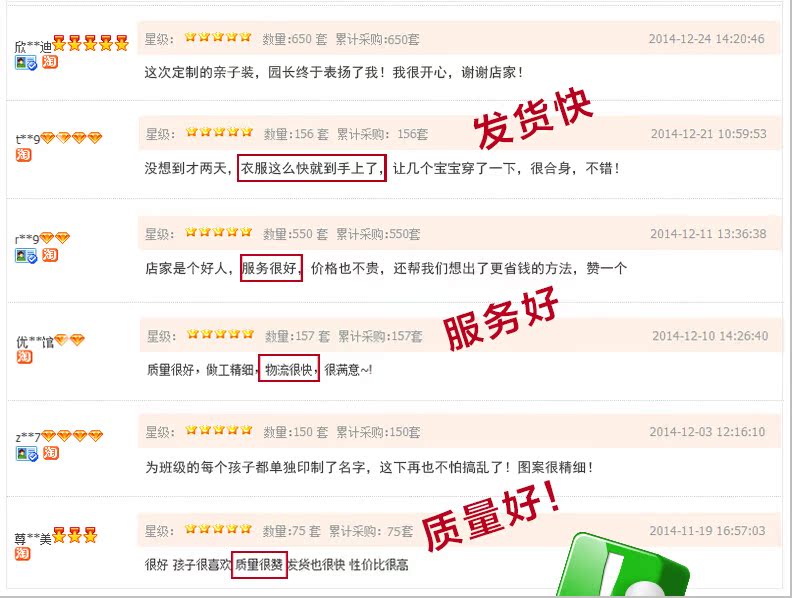Click highlighted text 衣服这么快就到手上了
Screen dimensions: 792x598
(x=312, y=168)
